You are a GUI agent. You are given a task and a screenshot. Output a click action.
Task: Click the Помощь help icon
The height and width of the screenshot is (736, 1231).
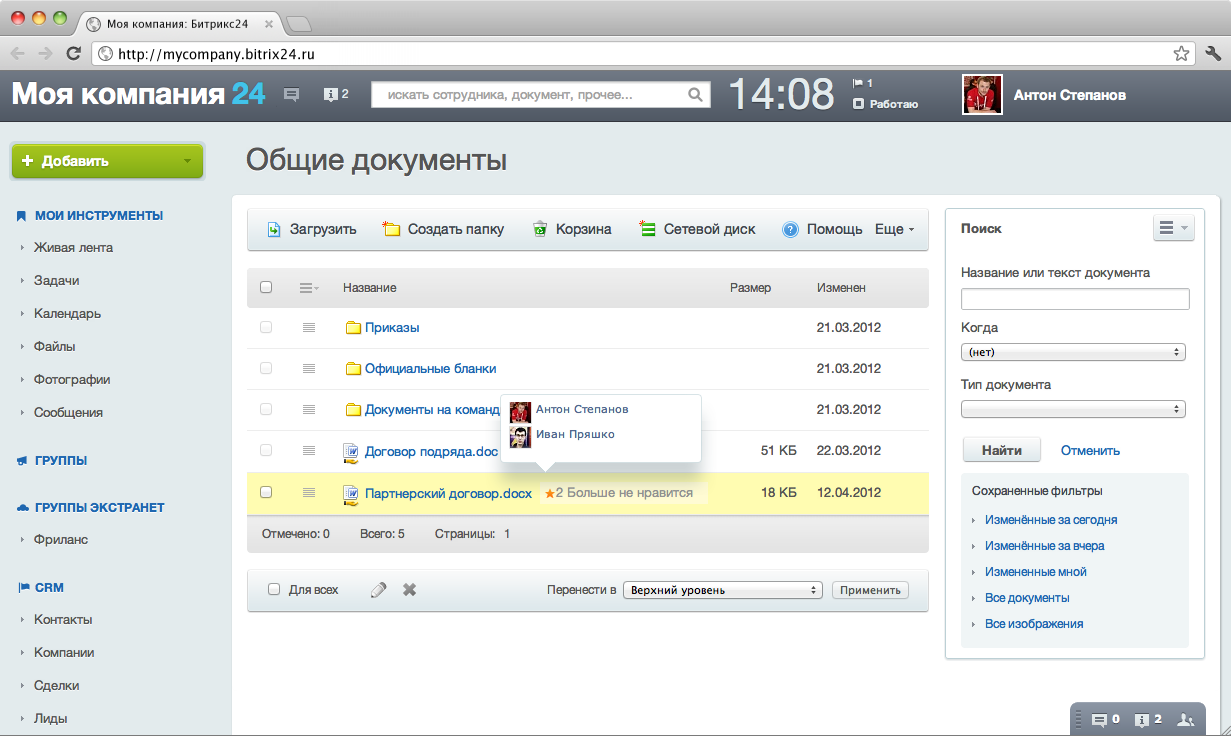pos(790,229)
